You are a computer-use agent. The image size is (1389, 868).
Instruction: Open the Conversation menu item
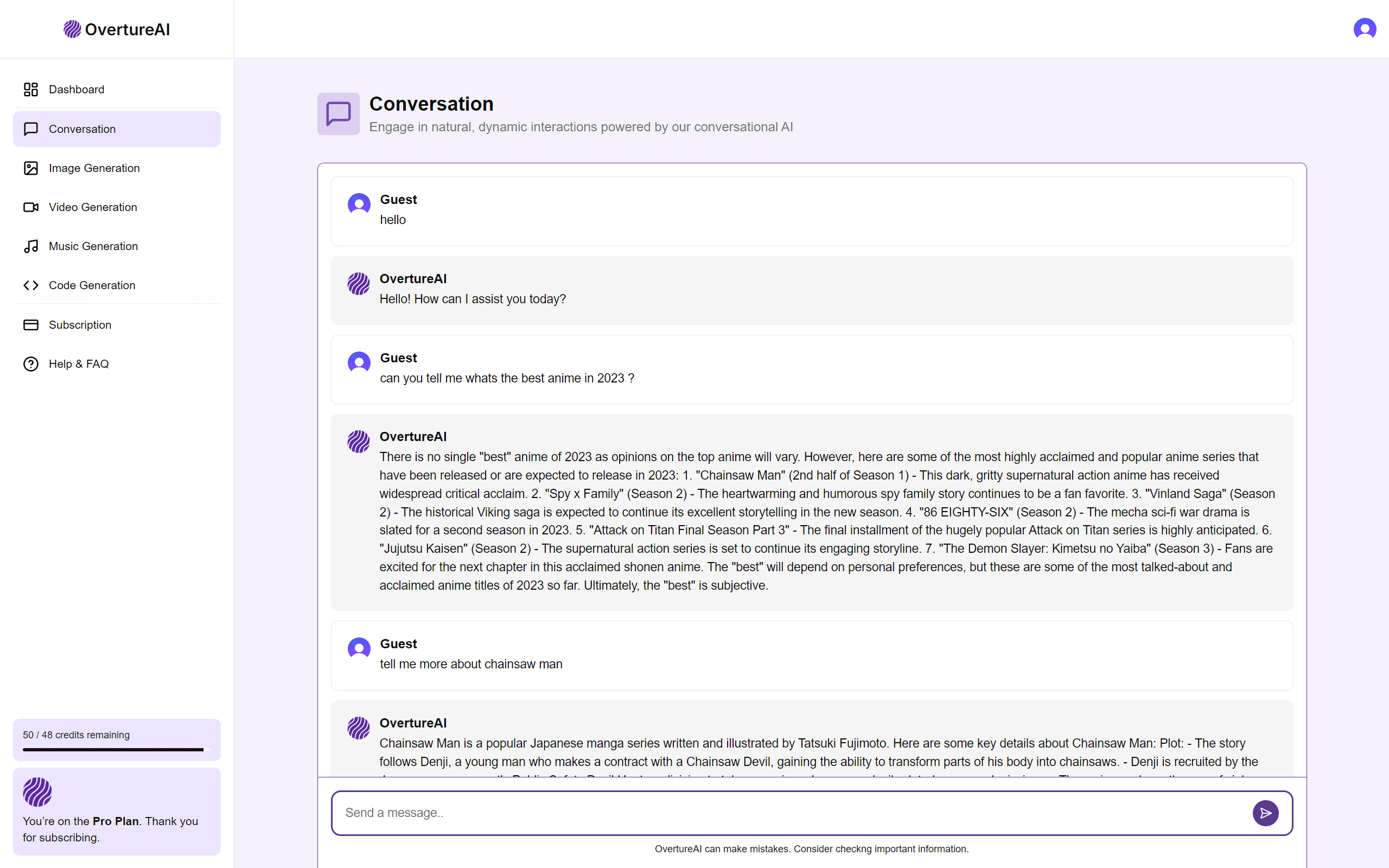tap(117, 129)
